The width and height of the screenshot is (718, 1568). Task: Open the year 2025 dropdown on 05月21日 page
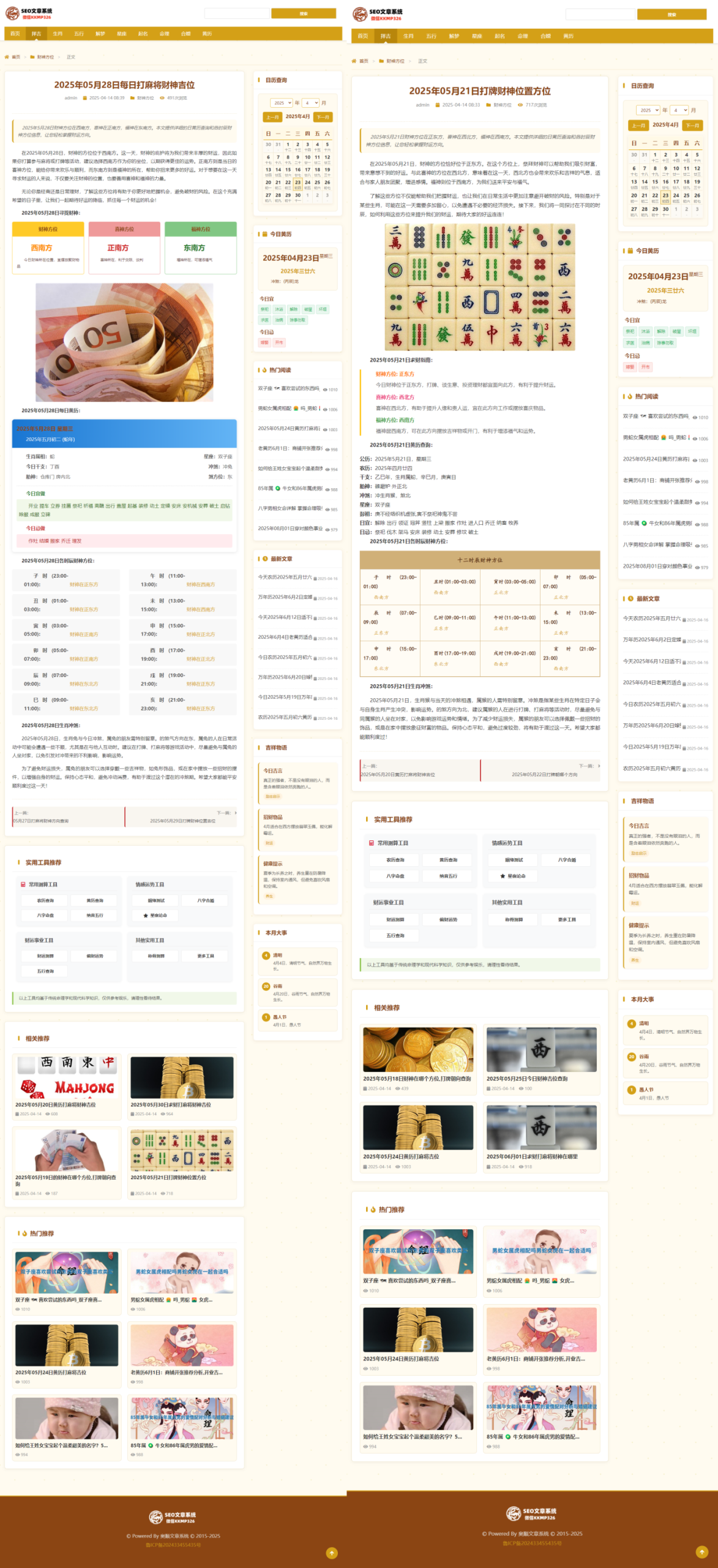point(648,110)
